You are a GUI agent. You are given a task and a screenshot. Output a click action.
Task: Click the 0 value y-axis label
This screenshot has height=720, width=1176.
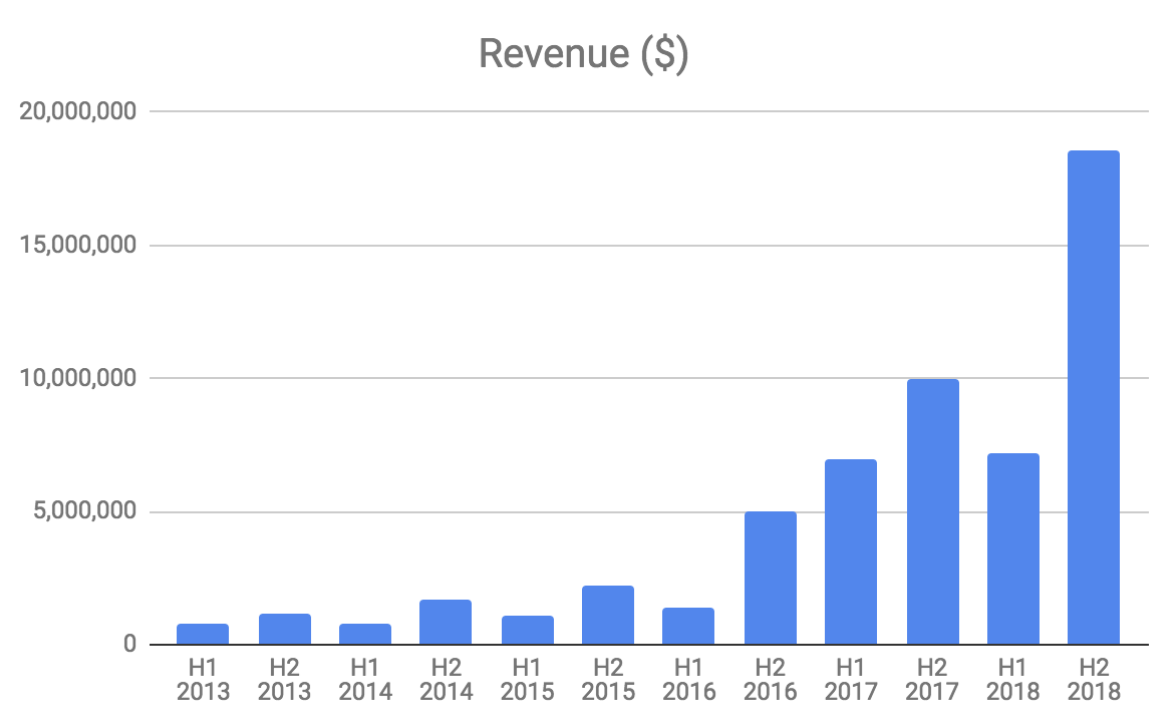pos(129,645)
